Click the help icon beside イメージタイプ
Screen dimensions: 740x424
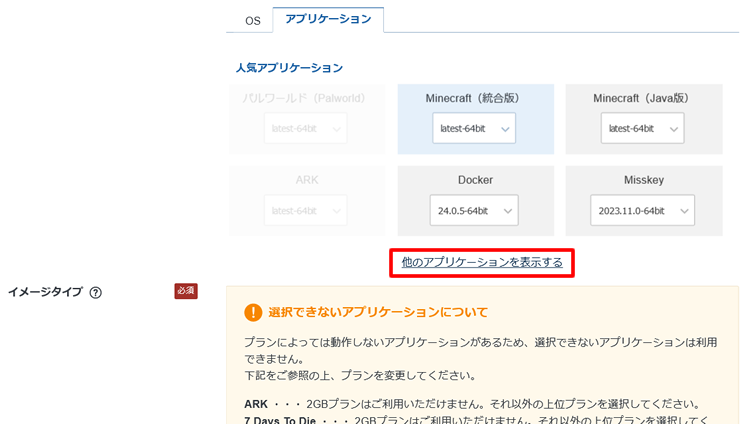96,293
